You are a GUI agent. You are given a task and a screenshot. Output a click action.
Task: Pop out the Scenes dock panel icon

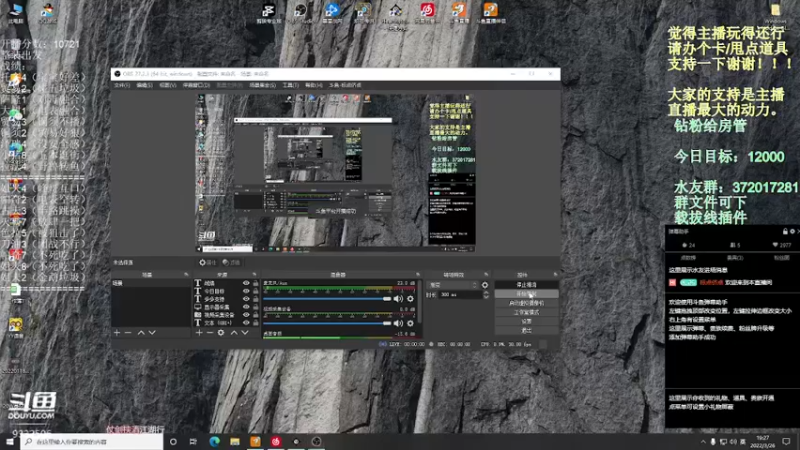pyautogui.click(x=186, y=274)
